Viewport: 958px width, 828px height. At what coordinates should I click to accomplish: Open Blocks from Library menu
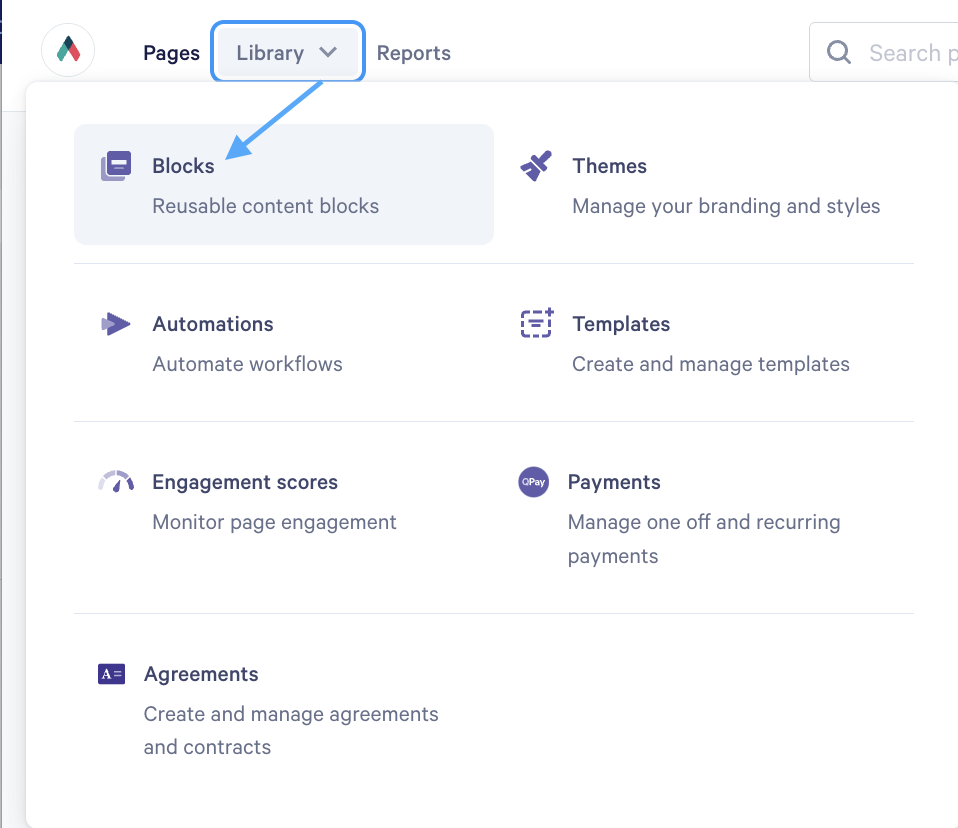(x=284, y=185)
